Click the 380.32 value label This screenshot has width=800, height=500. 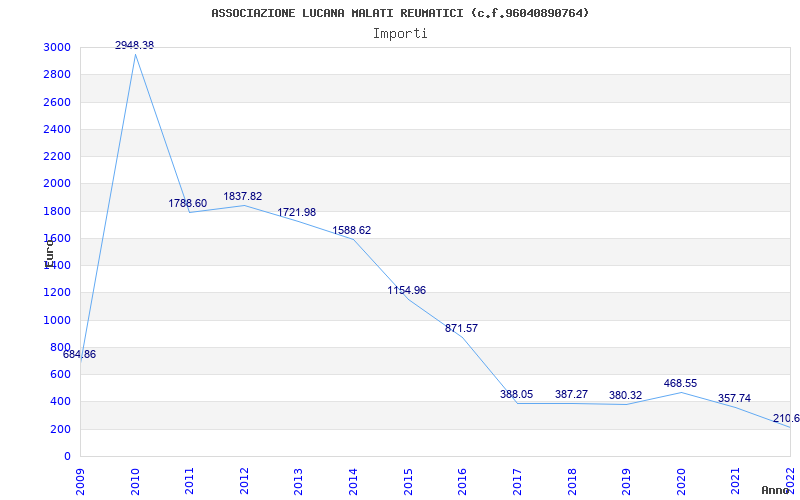pyautogui.click(x=626, y=395)
